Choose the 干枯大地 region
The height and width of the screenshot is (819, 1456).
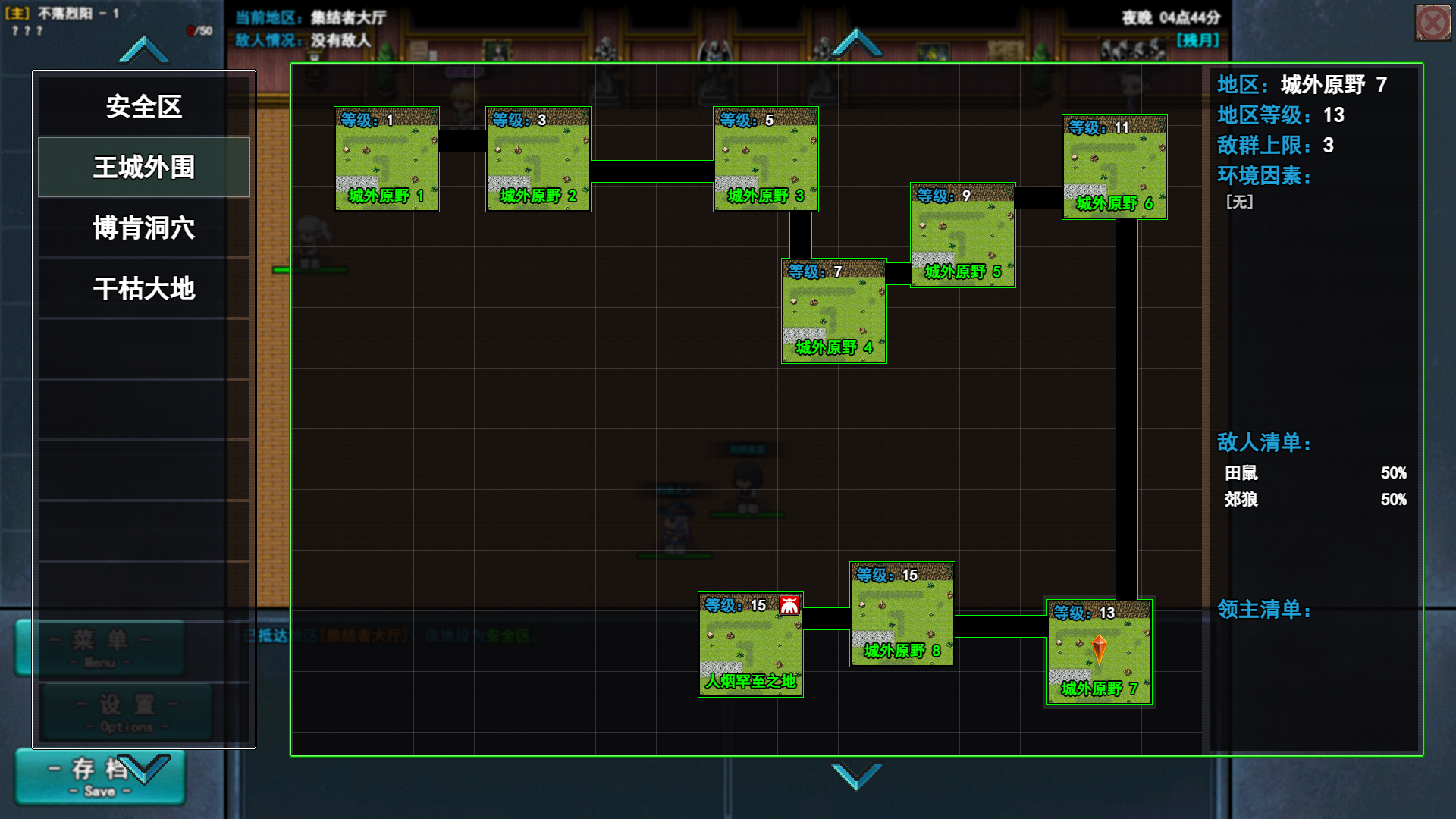click(144, 289)
